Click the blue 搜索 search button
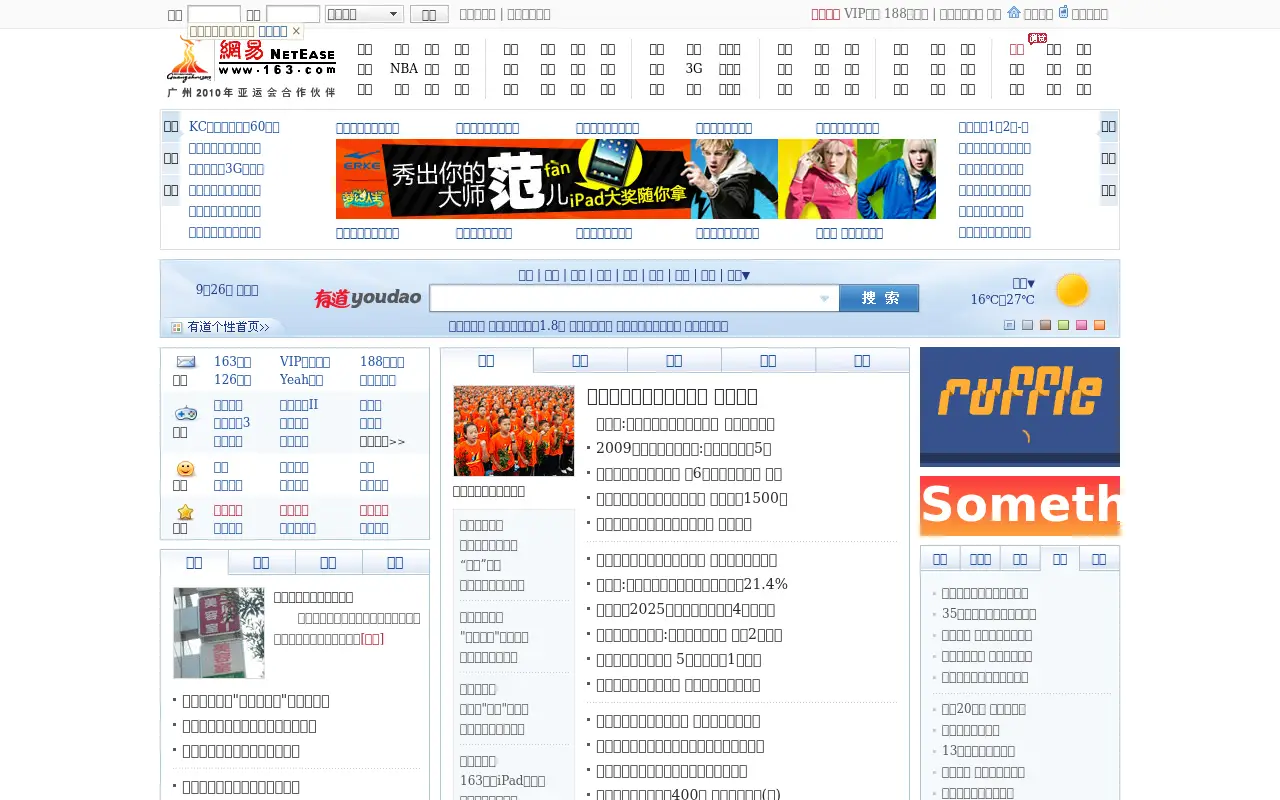The width and height of the screenshot is (1280, 800). pyautogui.click(x=879, y=298)
